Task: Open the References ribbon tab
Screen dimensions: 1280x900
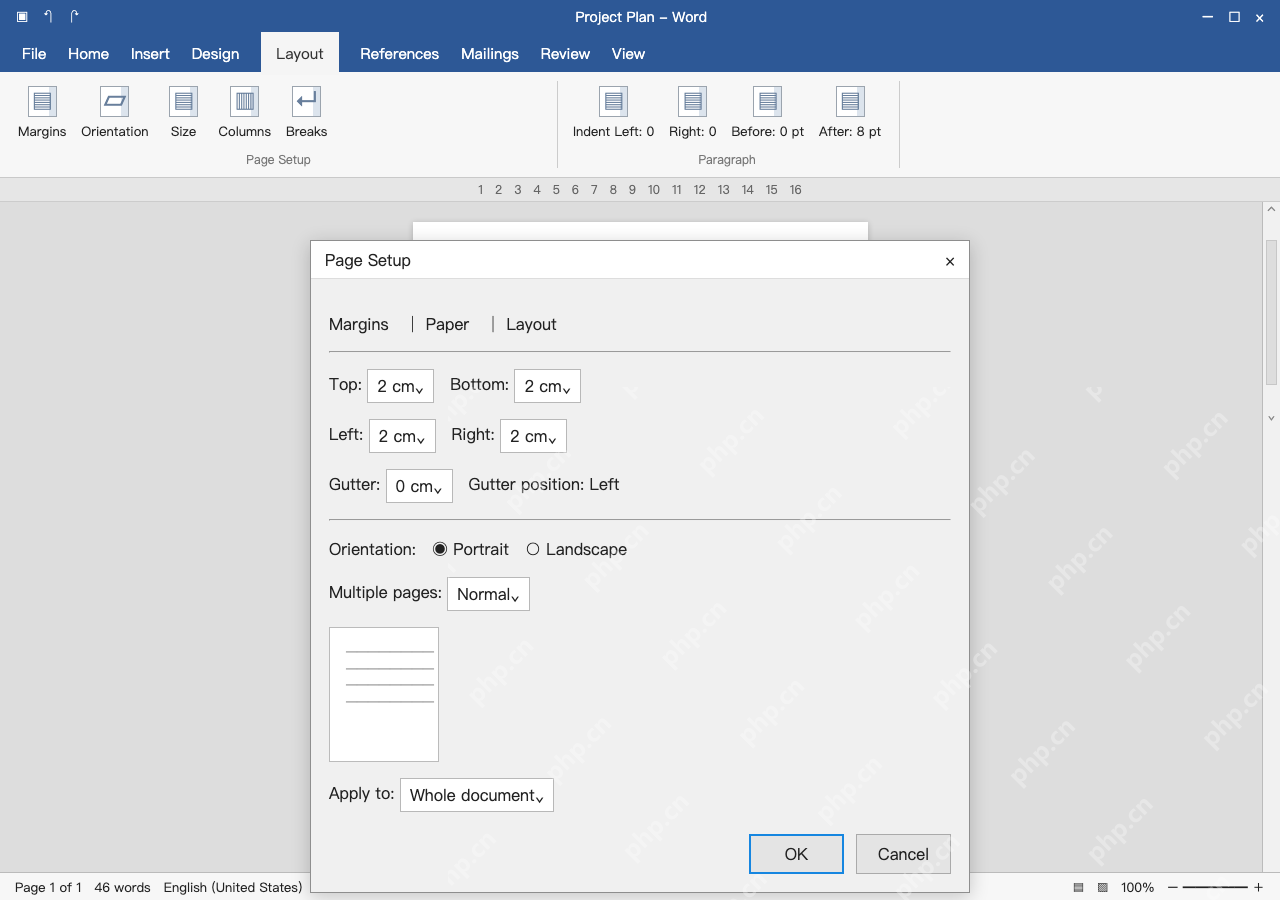Action: coord(399,54)
